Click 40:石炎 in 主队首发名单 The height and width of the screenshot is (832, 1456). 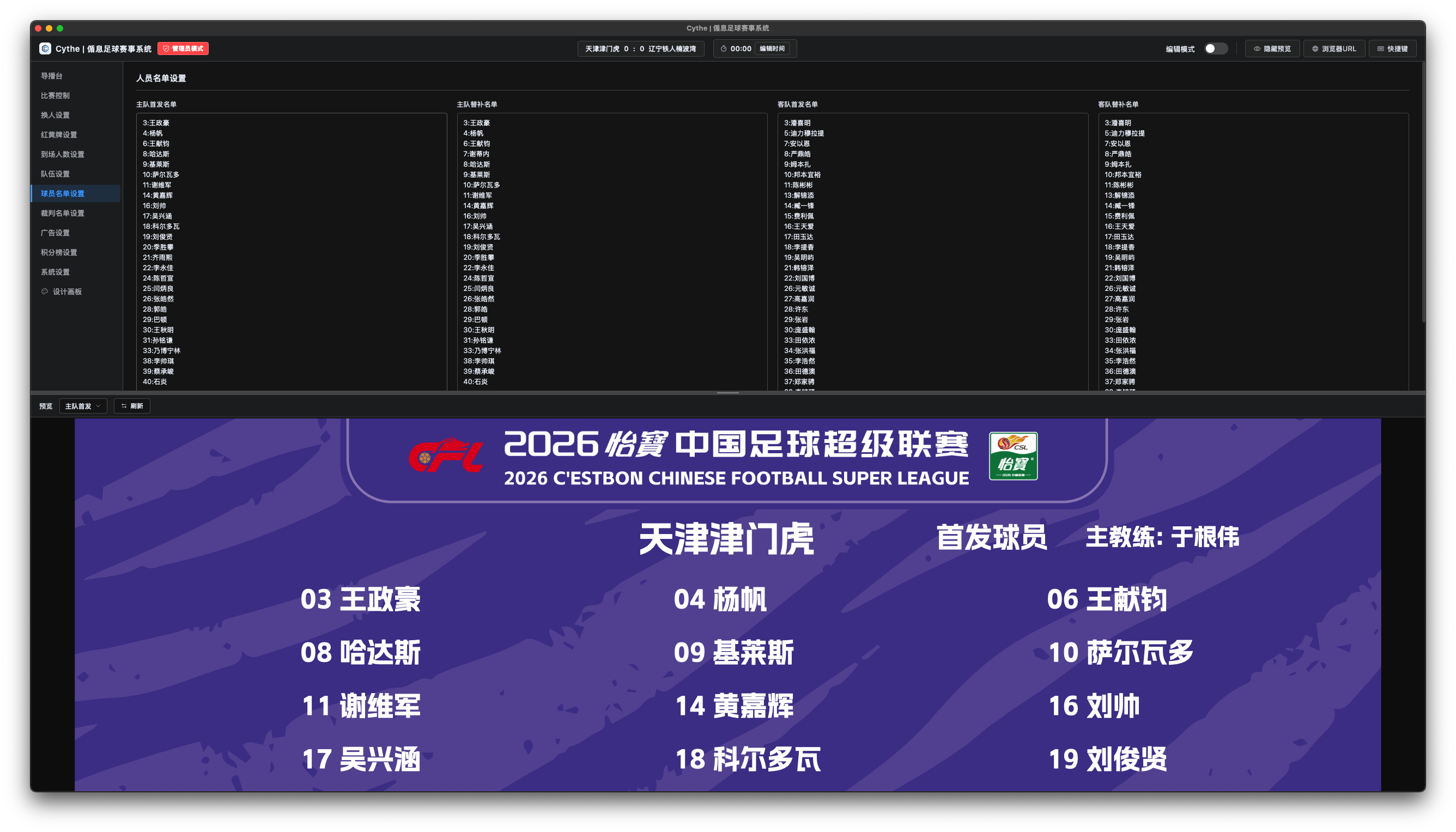tap(155, 382)
